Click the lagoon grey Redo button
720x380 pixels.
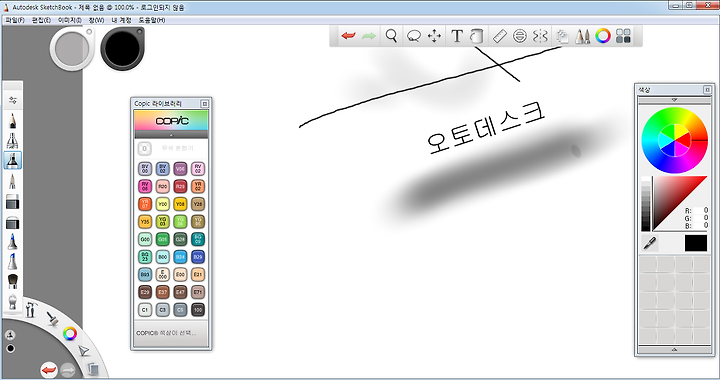(68, 370)
